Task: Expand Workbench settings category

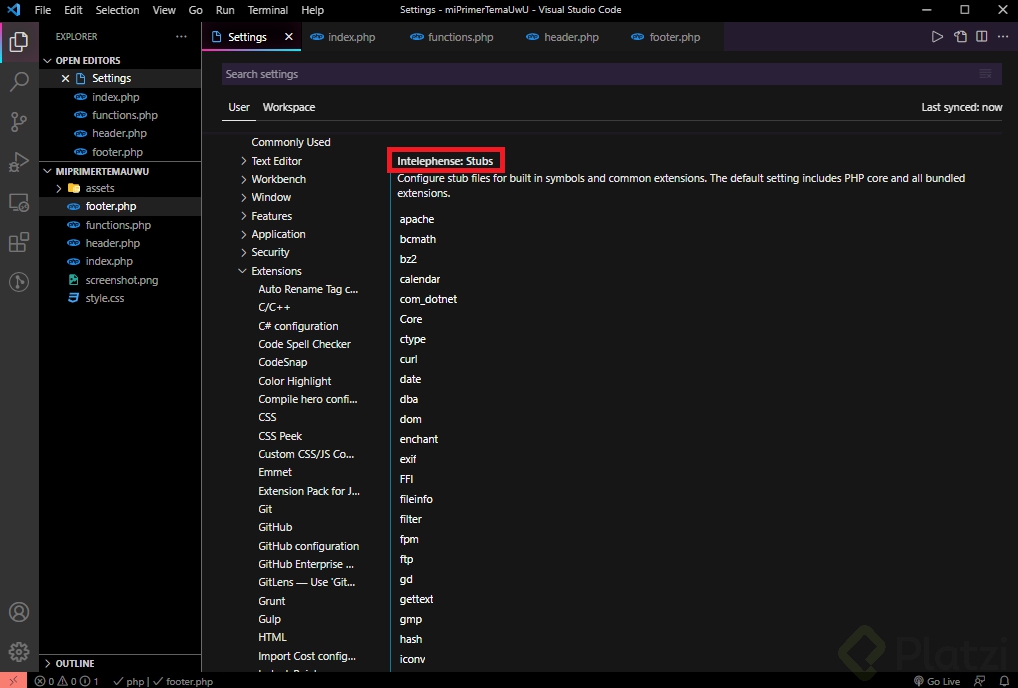Action: coord(243,179)
